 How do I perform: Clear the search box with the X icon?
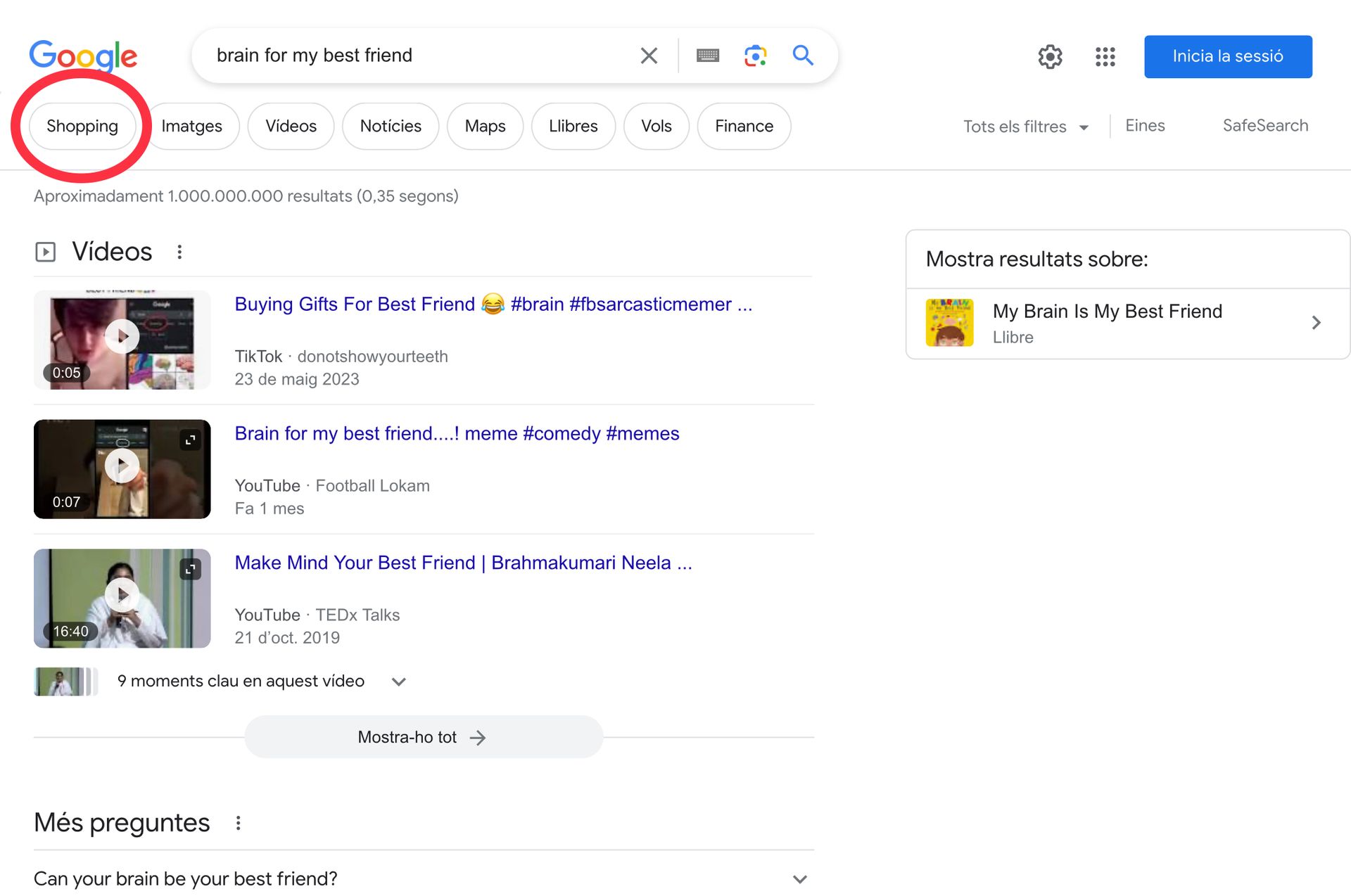[649, 56]
